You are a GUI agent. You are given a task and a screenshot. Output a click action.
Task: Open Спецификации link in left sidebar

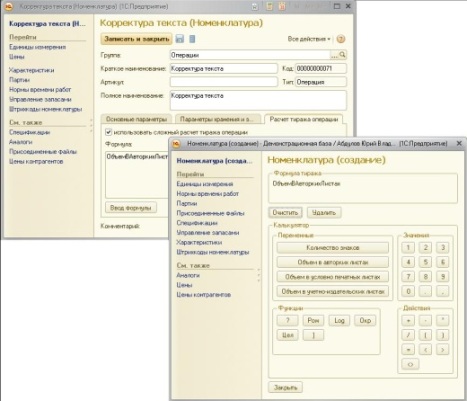[x=29, y=132]
